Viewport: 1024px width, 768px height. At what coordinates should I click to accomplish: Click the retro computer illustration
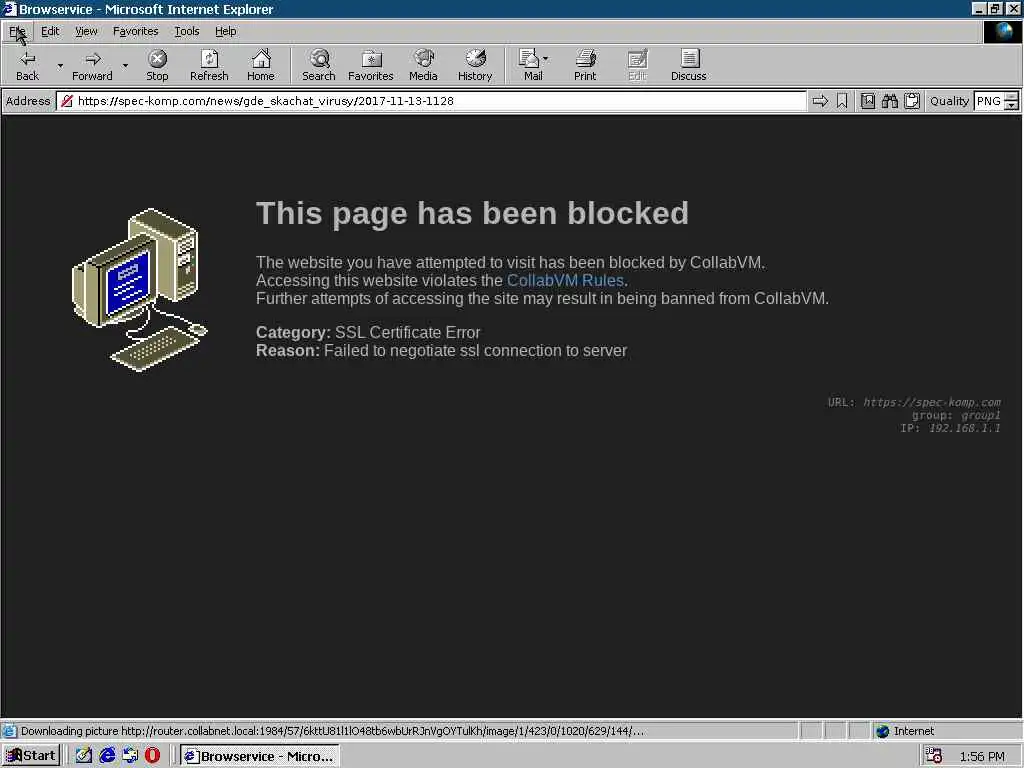pyautogui.click(x=139, y=289)
